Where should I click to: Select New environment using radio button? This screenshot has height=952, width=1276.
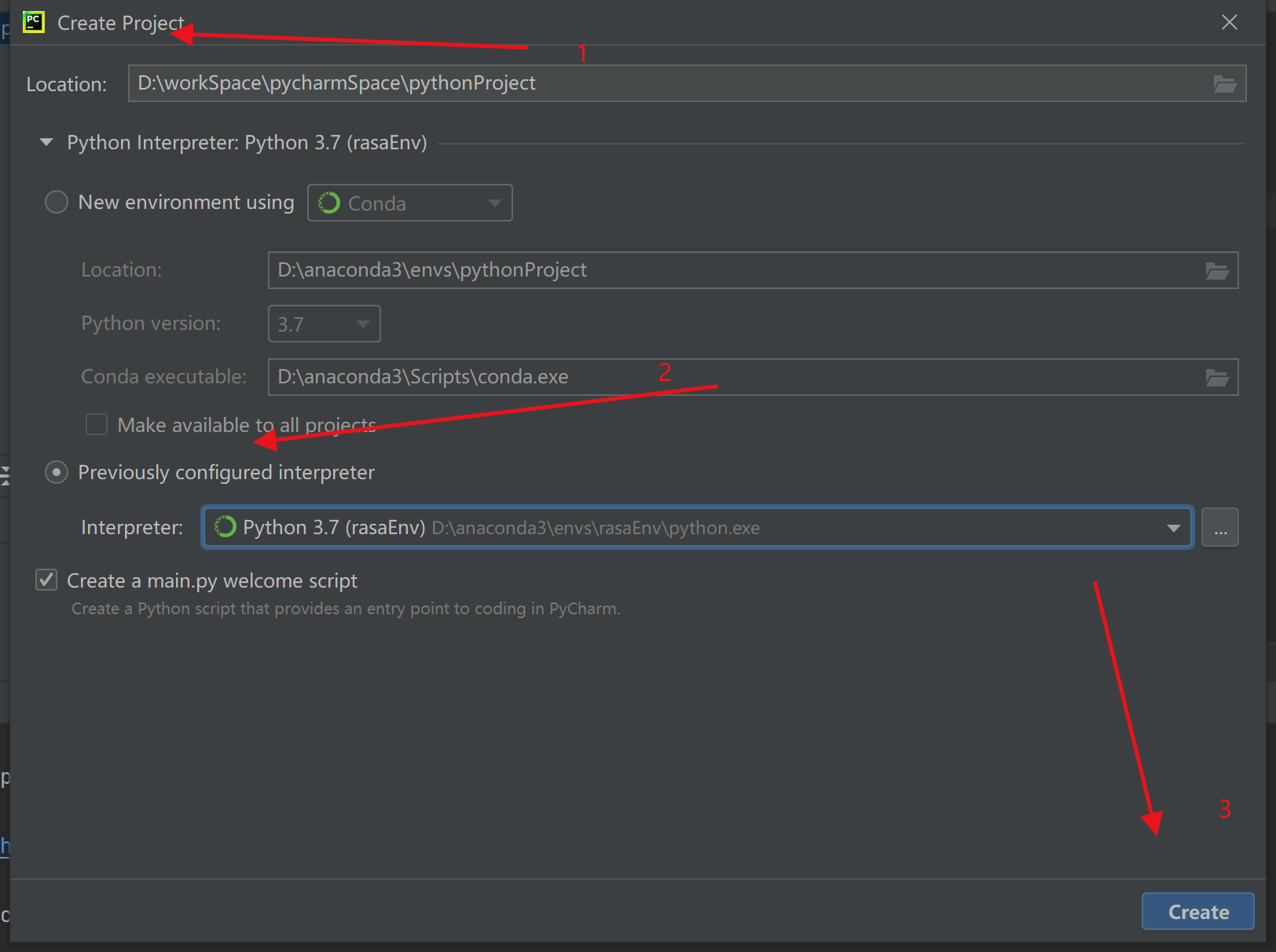[x=57, y=202]
